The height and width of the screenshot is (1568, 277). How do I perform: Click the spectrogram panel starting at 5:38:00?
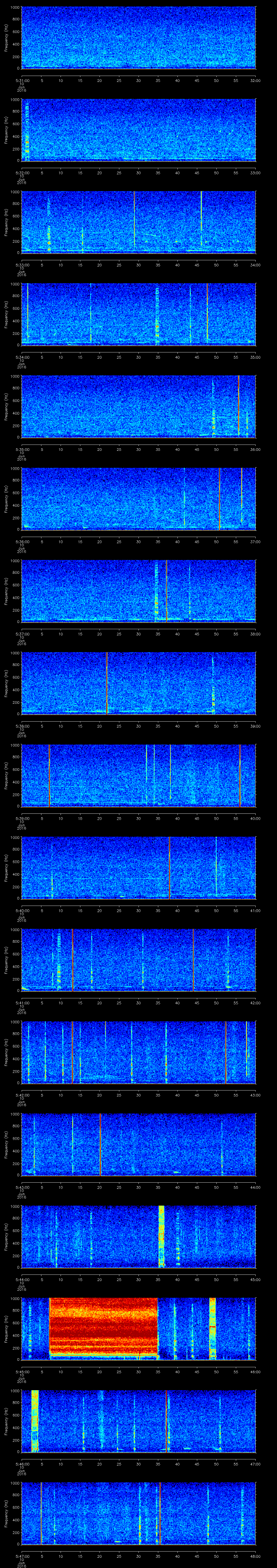(x=139, y=683)
